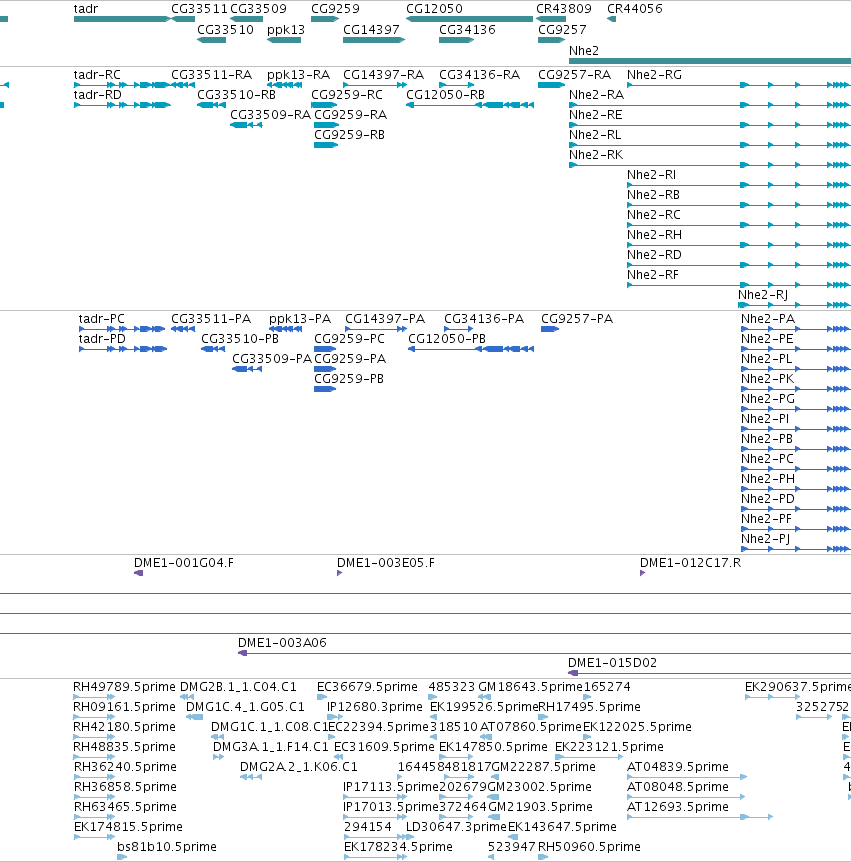Click the DME1-003A06 feature label
851x862 pixels.
pos(282,643)
